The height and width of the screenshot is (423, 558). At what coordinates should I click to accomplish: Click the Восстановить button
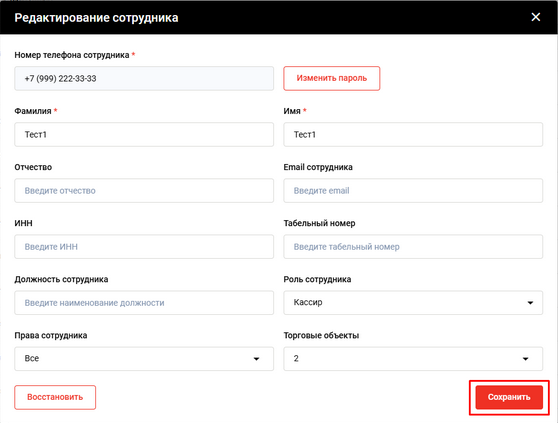pyautogui.click(x=55, y=397)
